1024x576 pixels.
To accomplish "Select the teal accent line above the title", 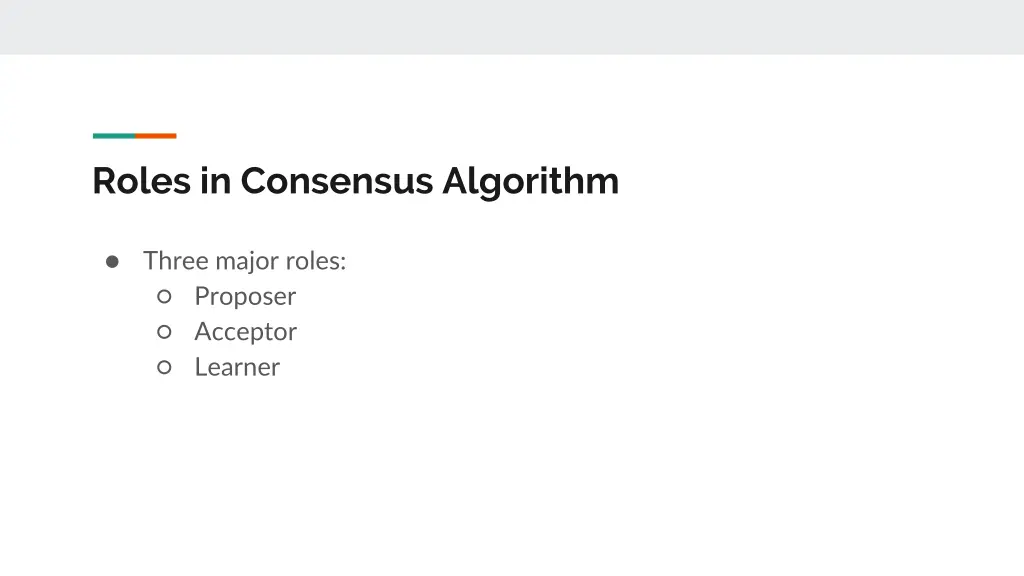I will (113, 136).
